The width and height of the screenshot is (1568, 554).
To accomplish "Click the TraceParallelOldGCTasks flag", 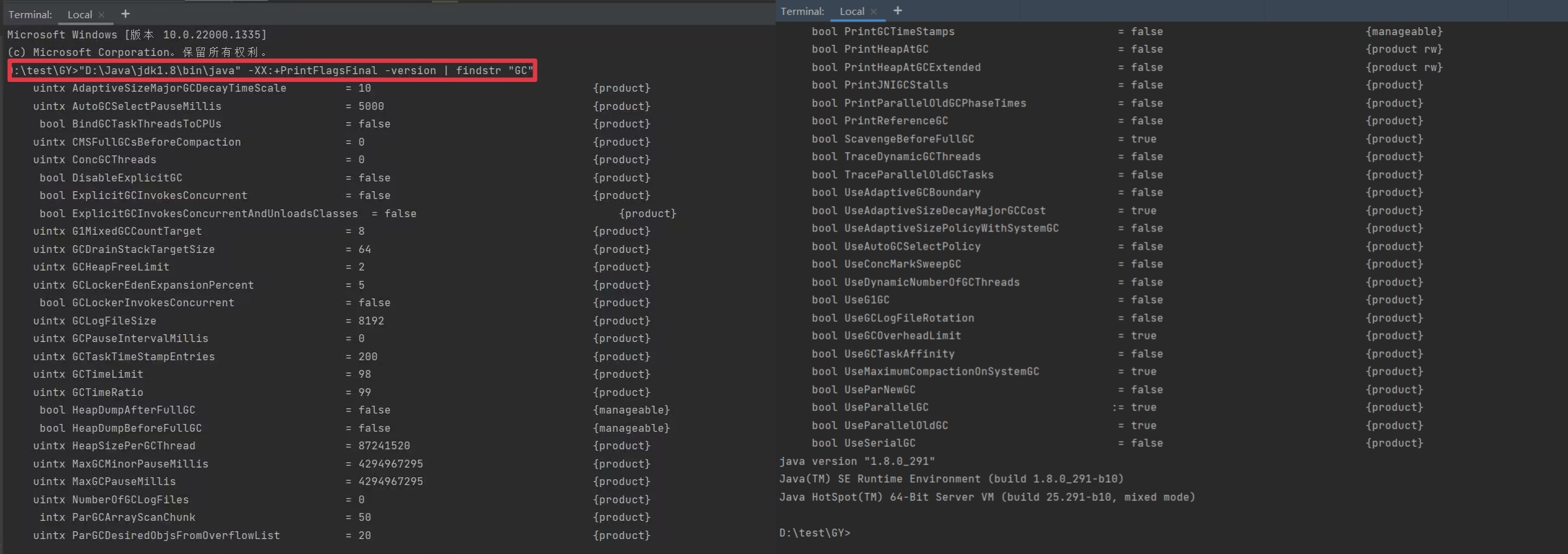I will [x=919, y=174].
